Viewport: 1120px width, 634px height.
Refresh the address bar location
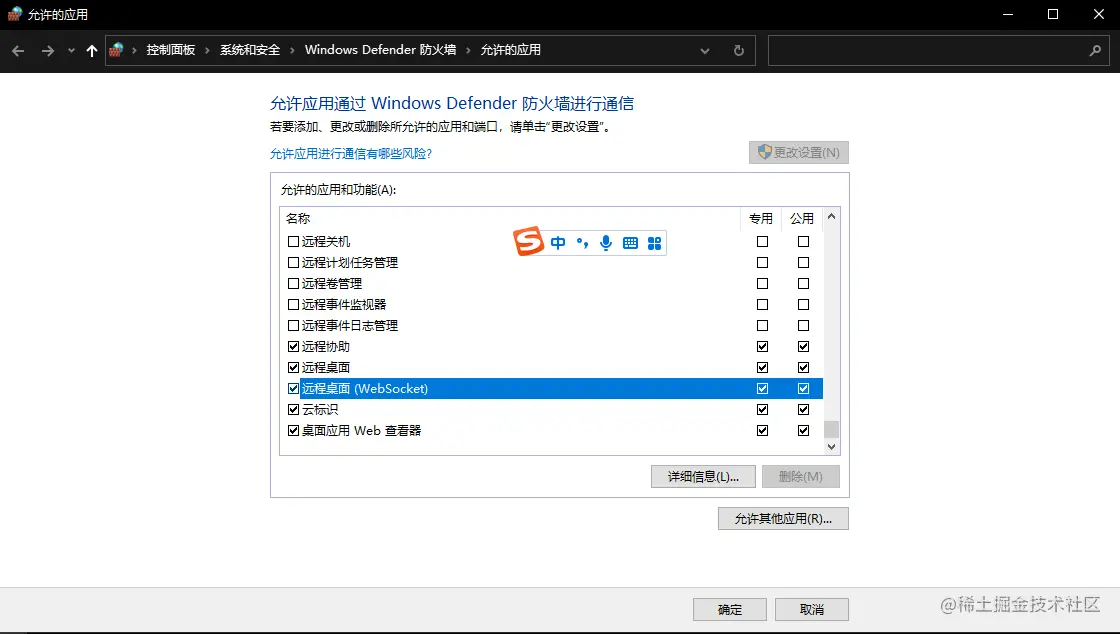coord(739,51)
